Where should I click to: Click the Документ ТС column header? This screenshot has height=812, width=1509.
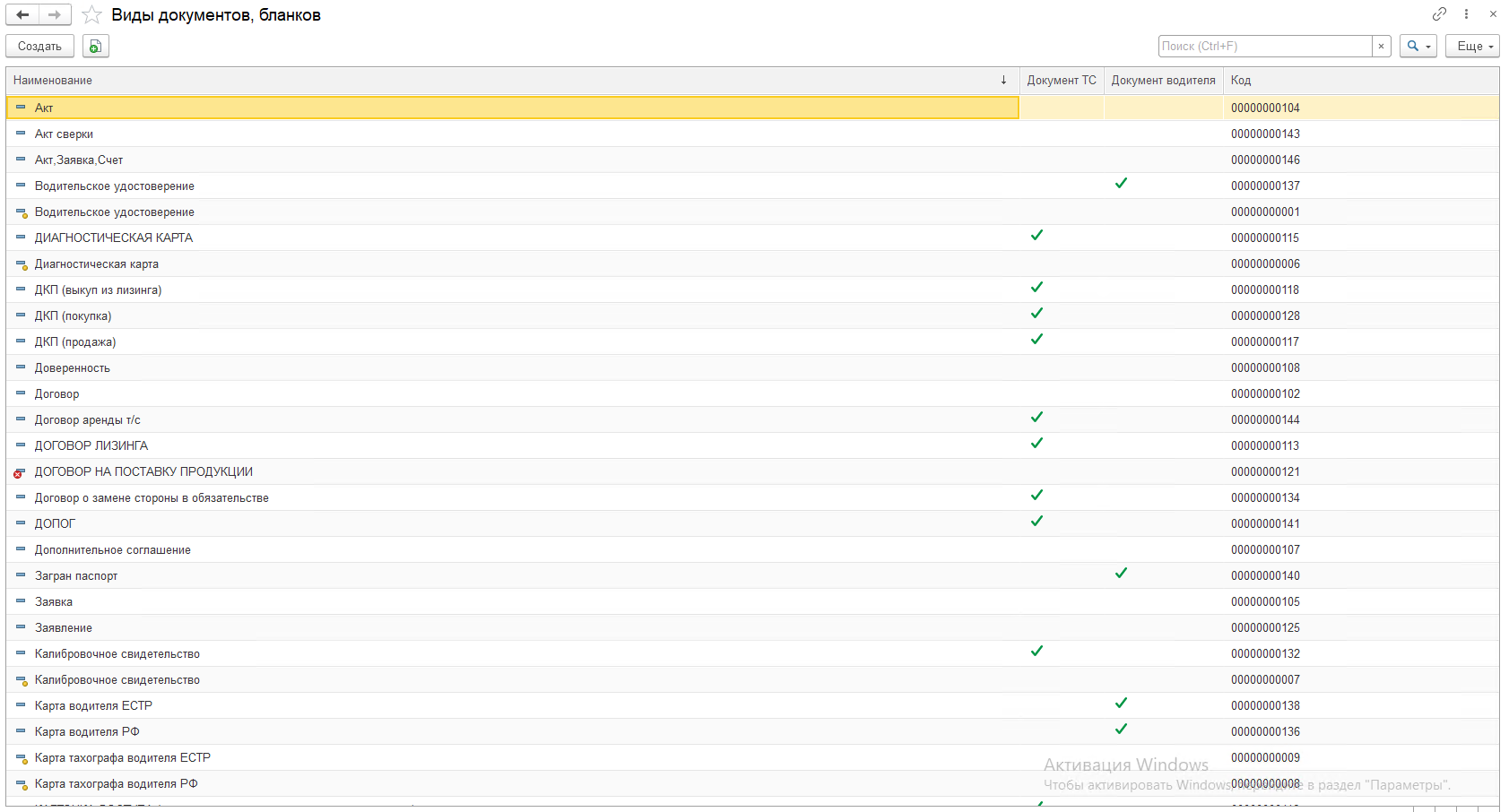pos(1061,81)
